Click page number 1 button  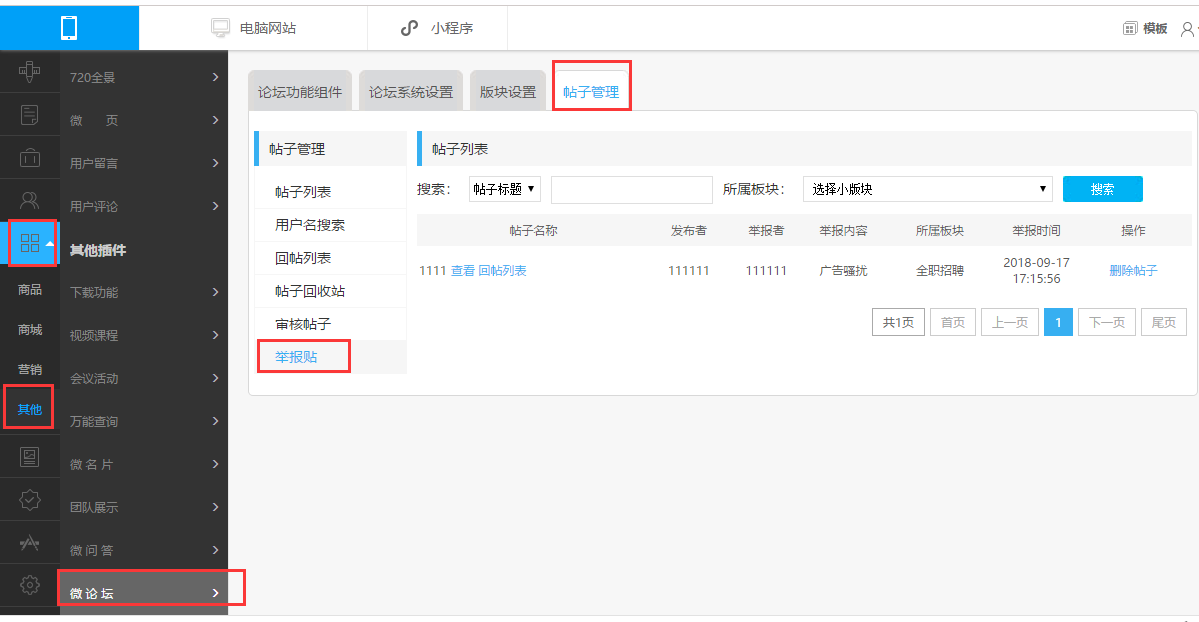click(x=1058, y=322)
